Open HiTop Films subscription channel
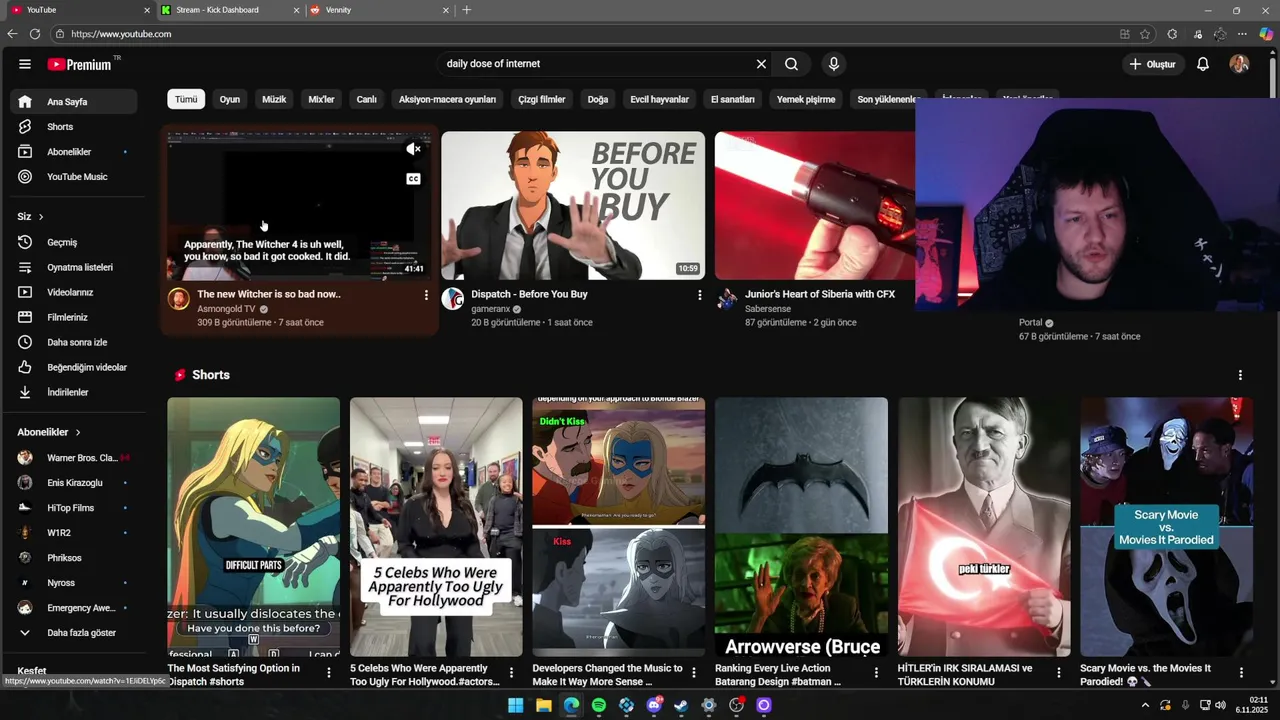 (x=74, y=508)
